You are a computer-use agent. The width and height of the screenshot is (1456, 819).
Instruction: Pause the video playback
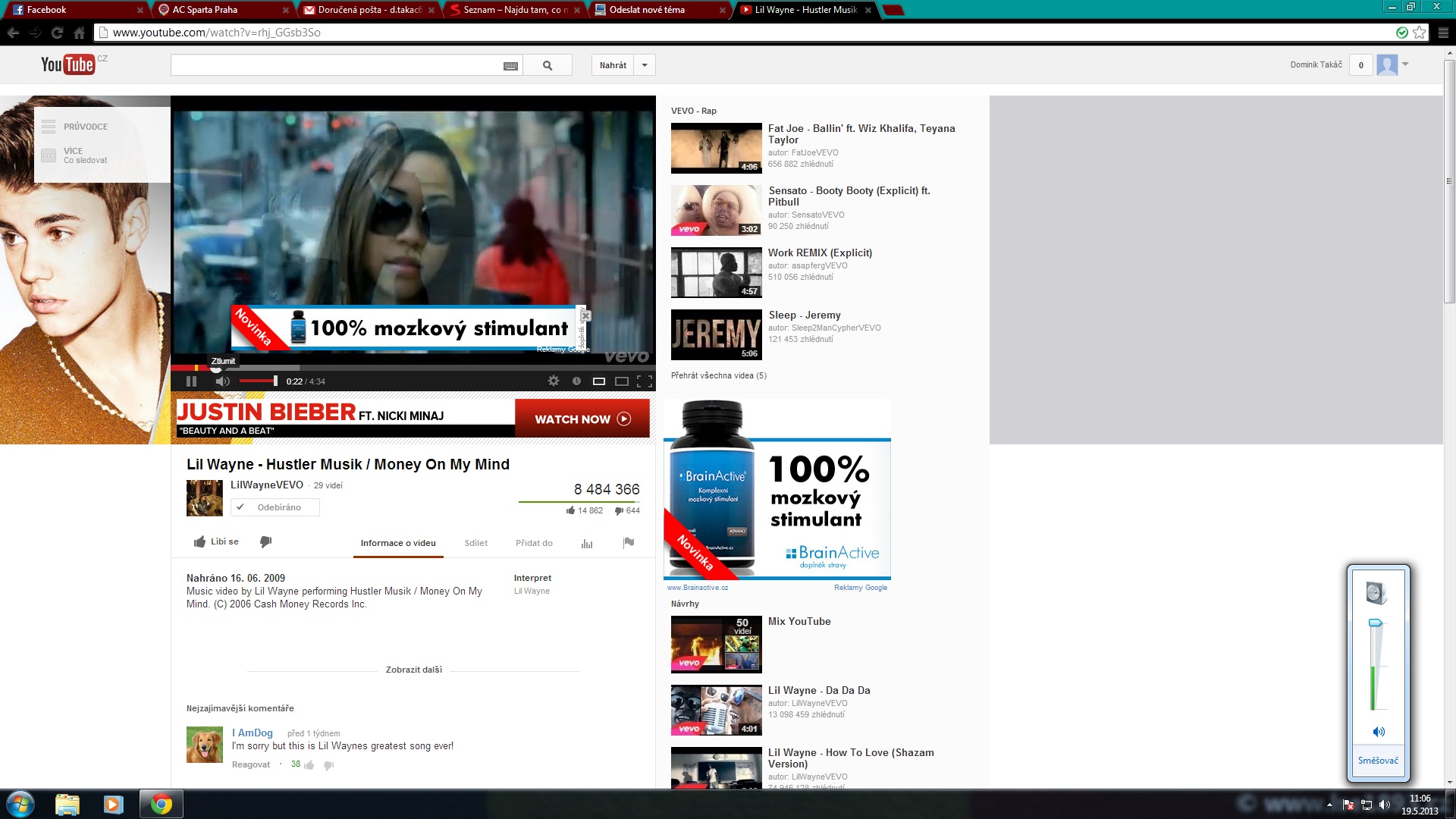(191, 381)
